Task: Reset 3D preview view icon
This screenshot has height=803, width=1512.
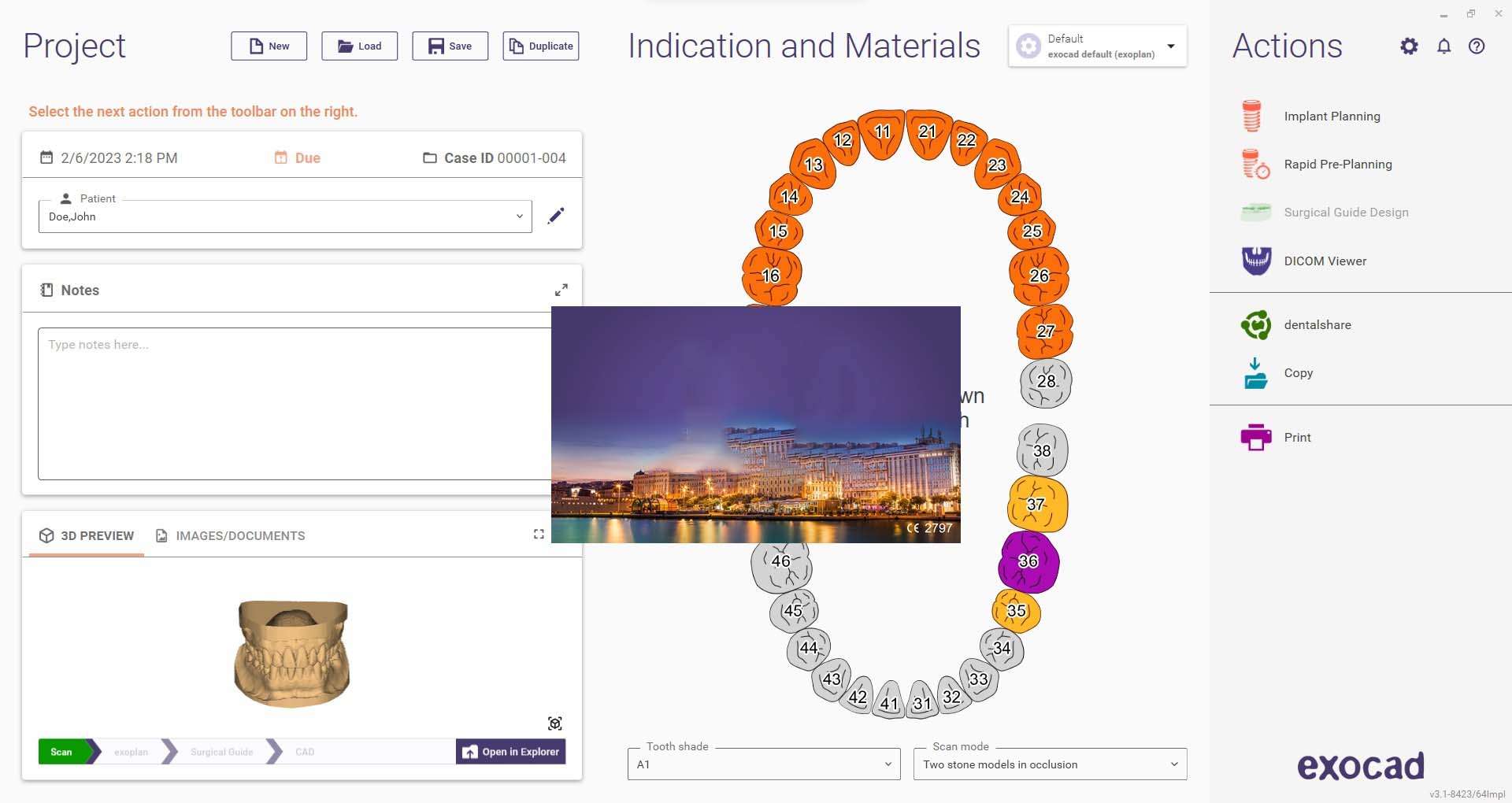Action: coord(554,723)
